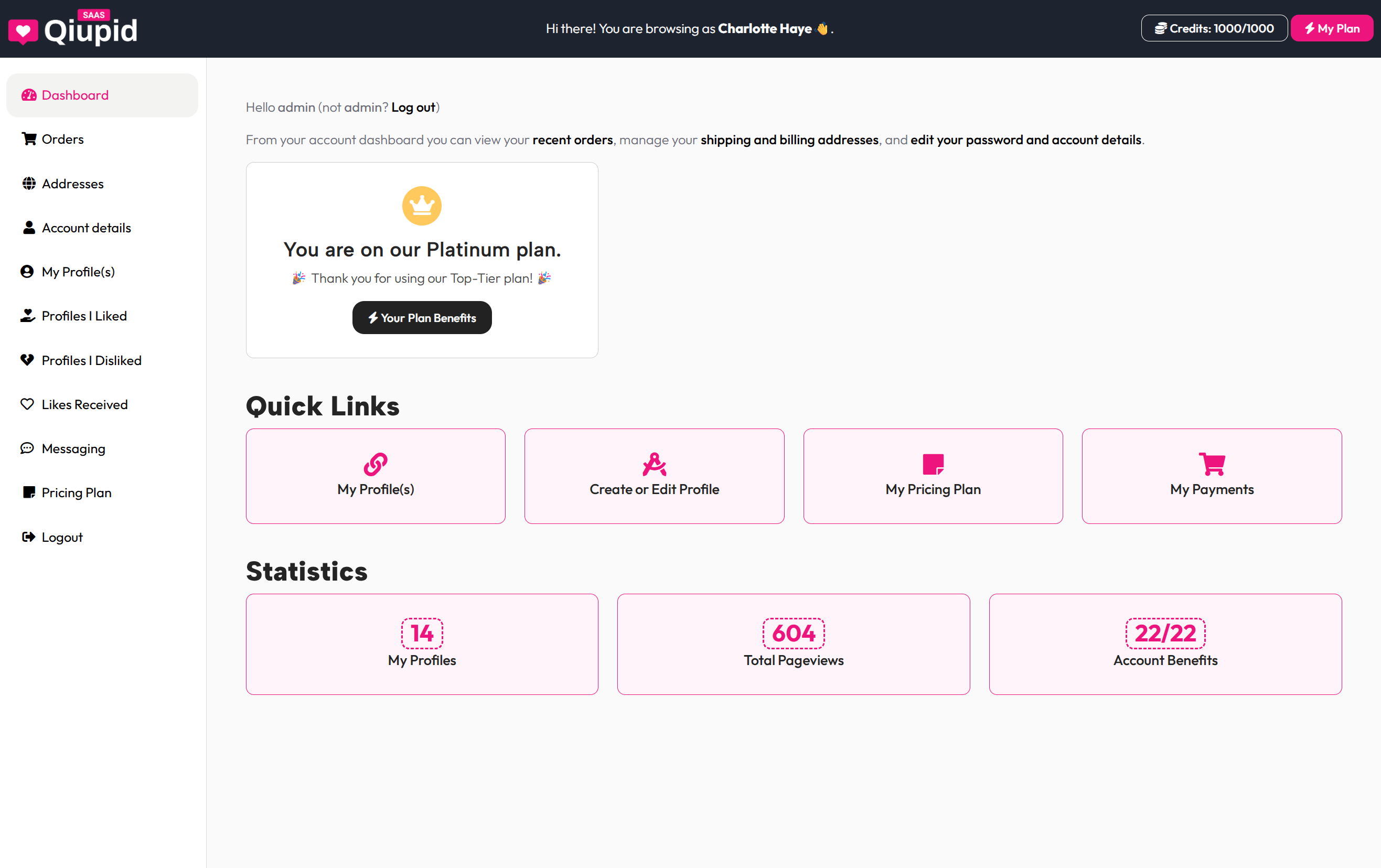Click the Orders cart icon in sidebar
Screen dimensions: 1381x868
click(x=29, y=139)
